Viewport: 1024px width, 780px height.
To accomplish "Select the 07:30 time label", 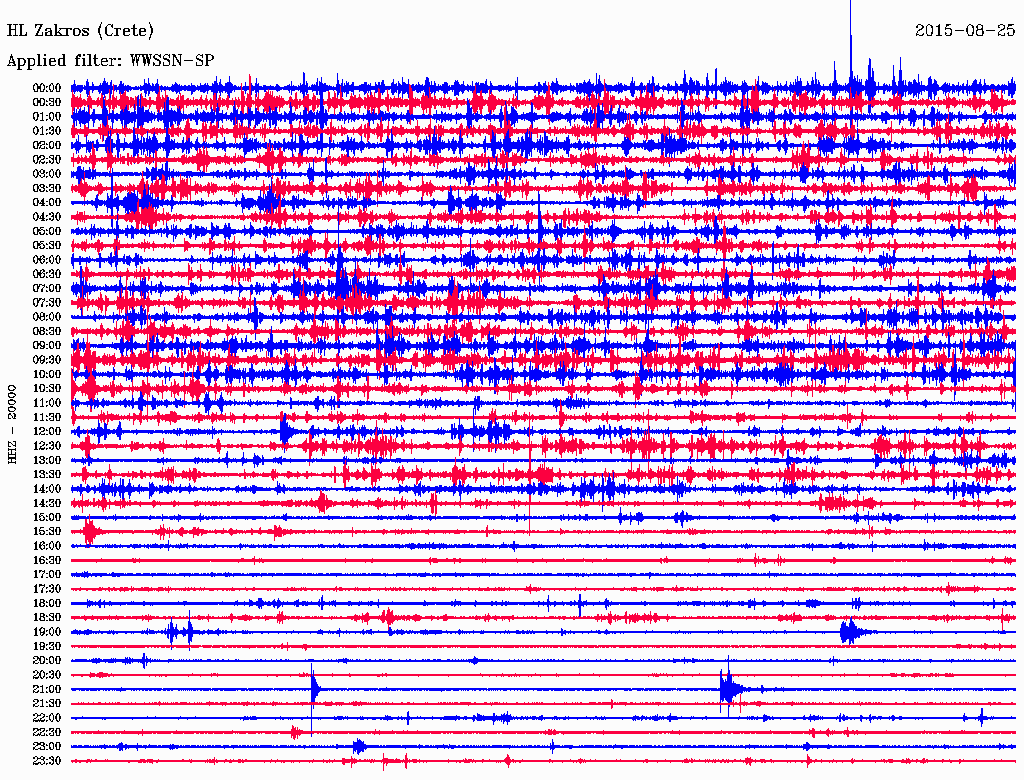I will [47, 303].
